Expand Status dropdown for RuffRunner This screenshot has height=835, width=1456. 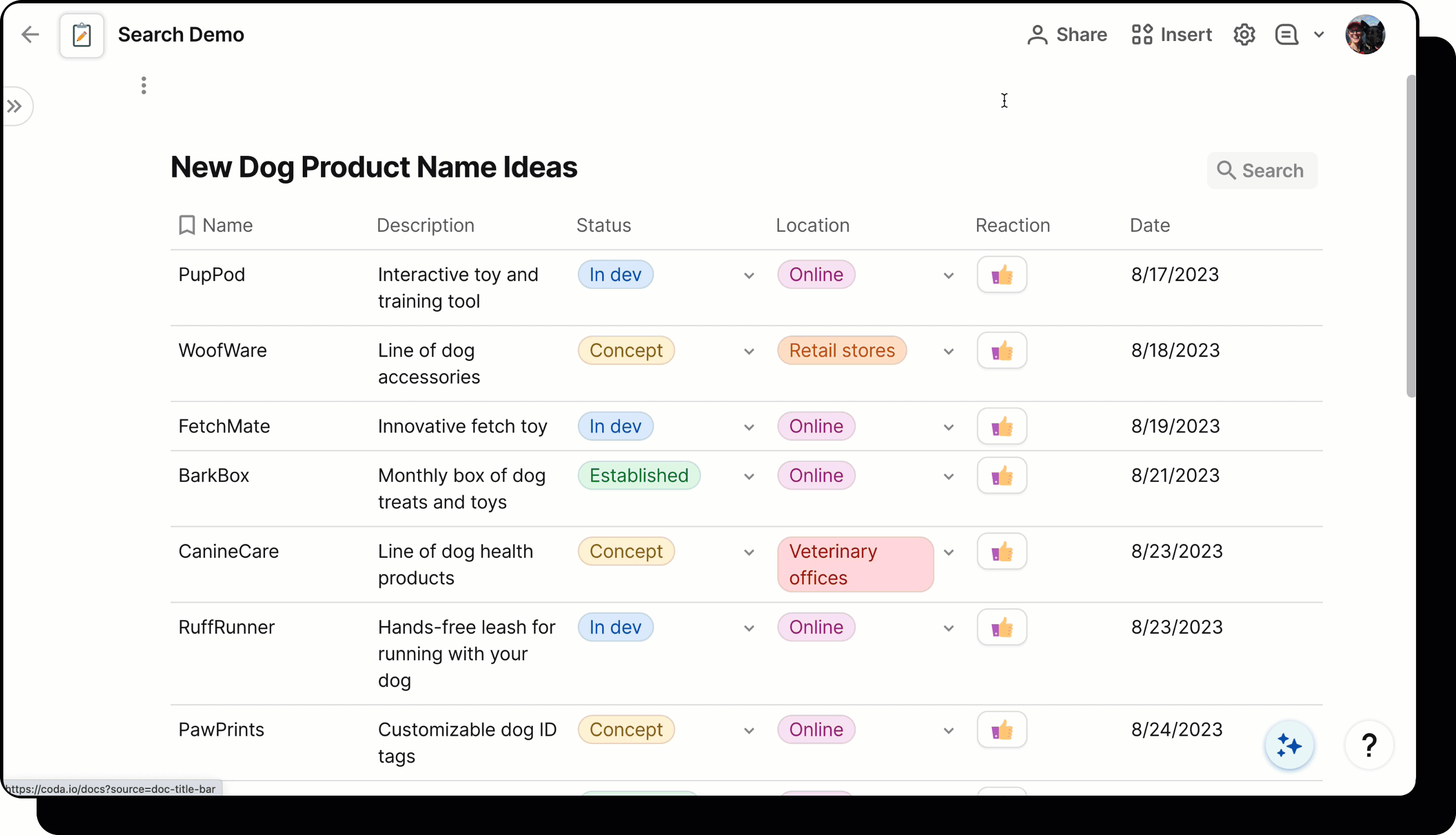click(x=749, y=628)
